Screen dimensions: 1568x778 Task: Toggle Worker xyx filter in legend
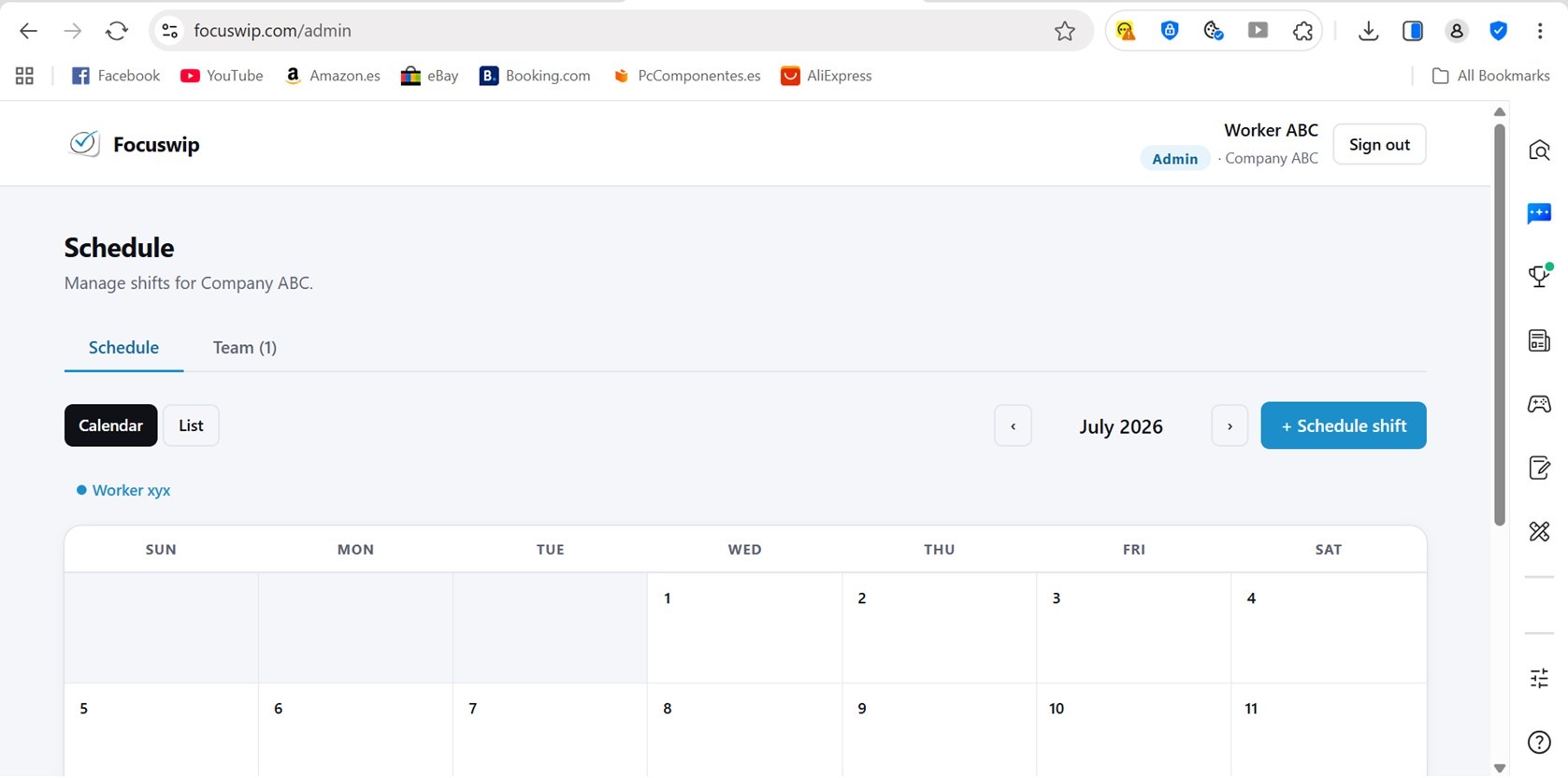tap(123, 490)
